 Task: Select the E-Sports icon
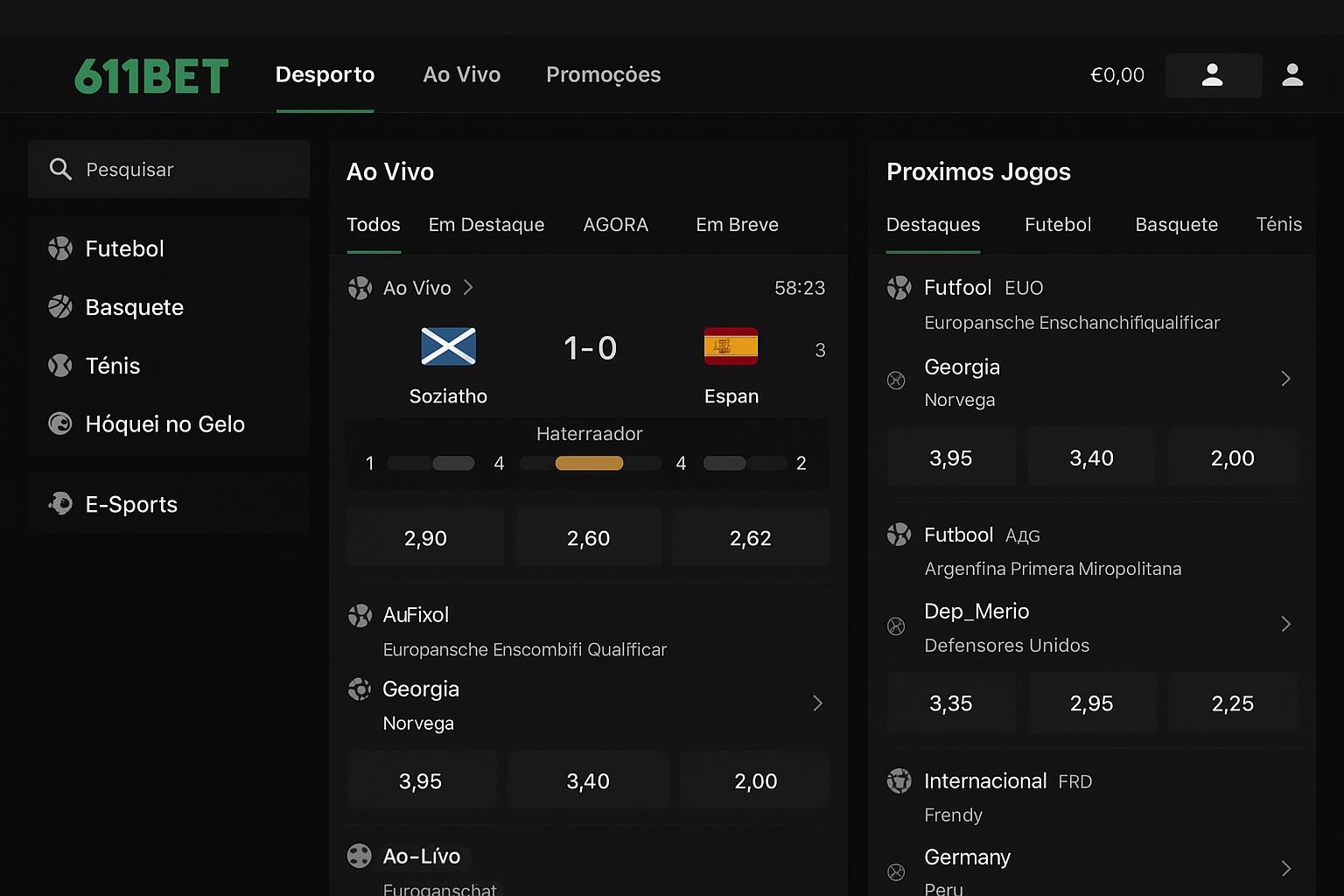point(60,504)
